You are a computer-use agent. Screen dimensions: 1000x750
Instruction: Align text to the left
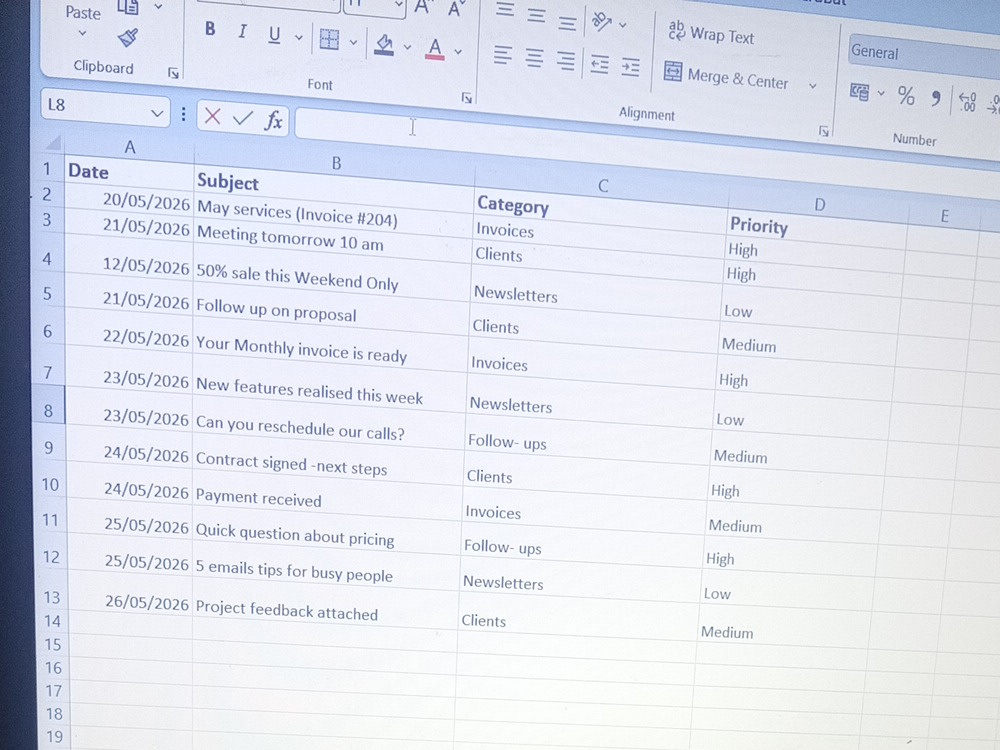pos(503,55)
